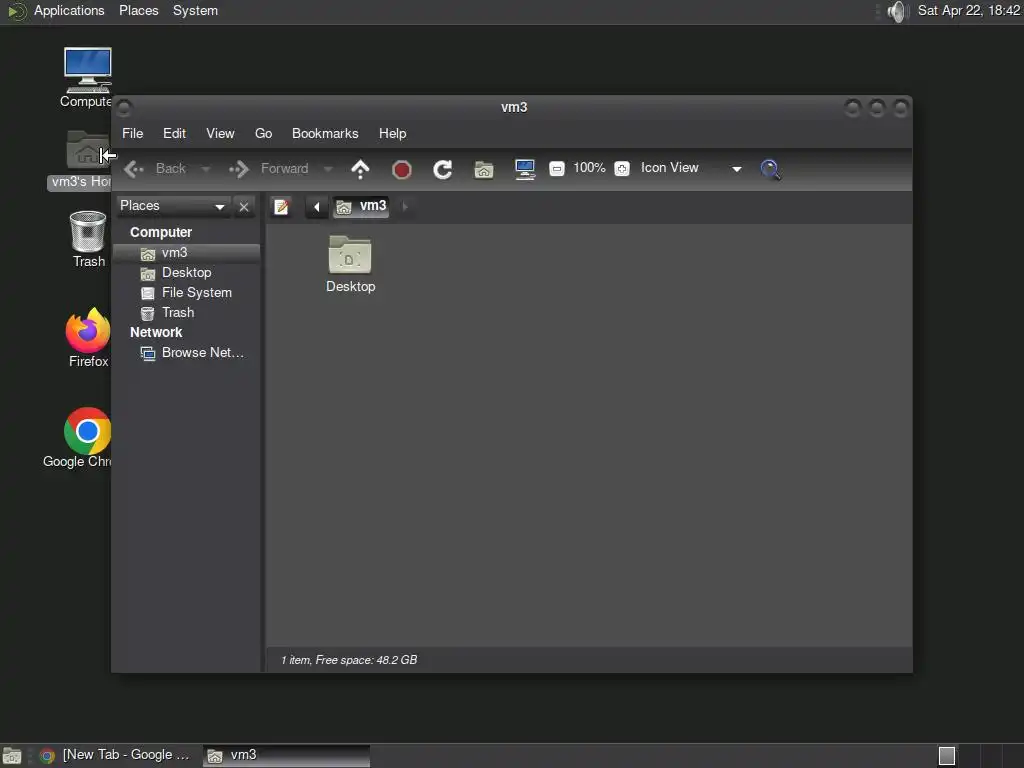Open the Go menu
The width and height of the screenshot is (1024, 768).
pyautogui.click(x=263, y=133)
